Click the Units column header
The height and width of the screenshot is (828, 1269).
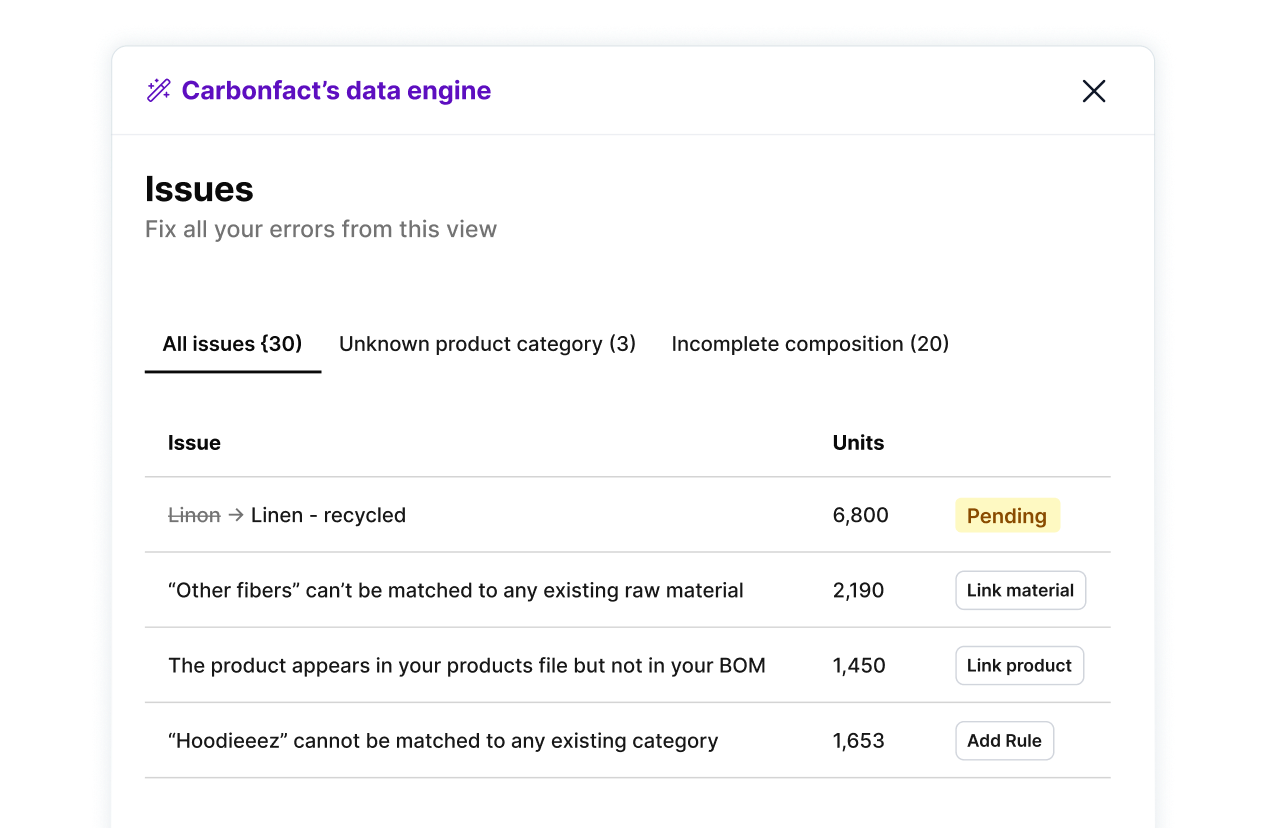pyautogui.click(x=858, y=443)
